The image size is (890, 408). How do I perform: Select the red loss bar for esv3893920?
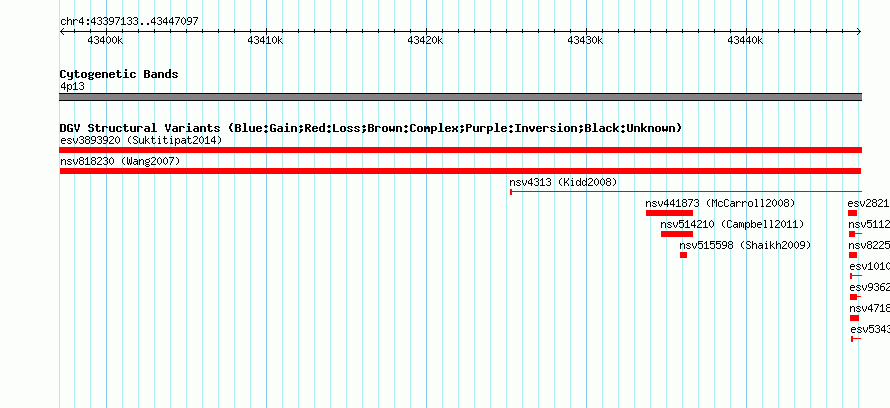pyautogui.click(x=460, y=150)
